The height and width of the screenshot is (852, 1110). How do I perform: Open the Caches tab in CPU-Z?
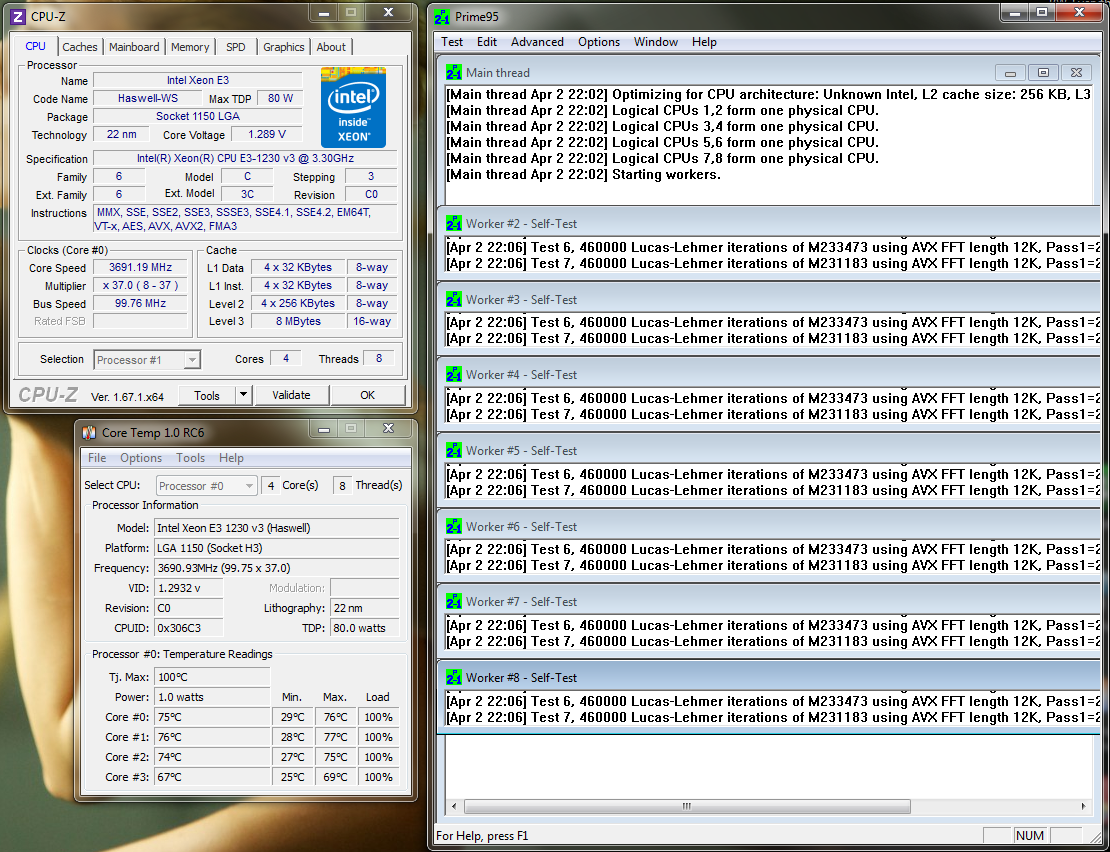point(79,47)
